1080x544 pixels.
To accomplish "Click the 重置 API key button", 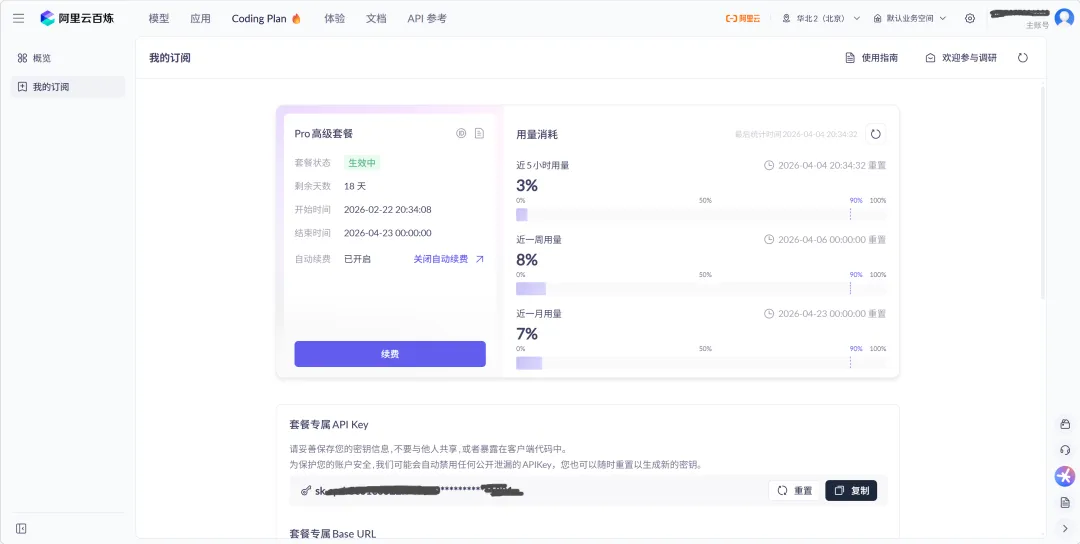I will pos(794,490).
